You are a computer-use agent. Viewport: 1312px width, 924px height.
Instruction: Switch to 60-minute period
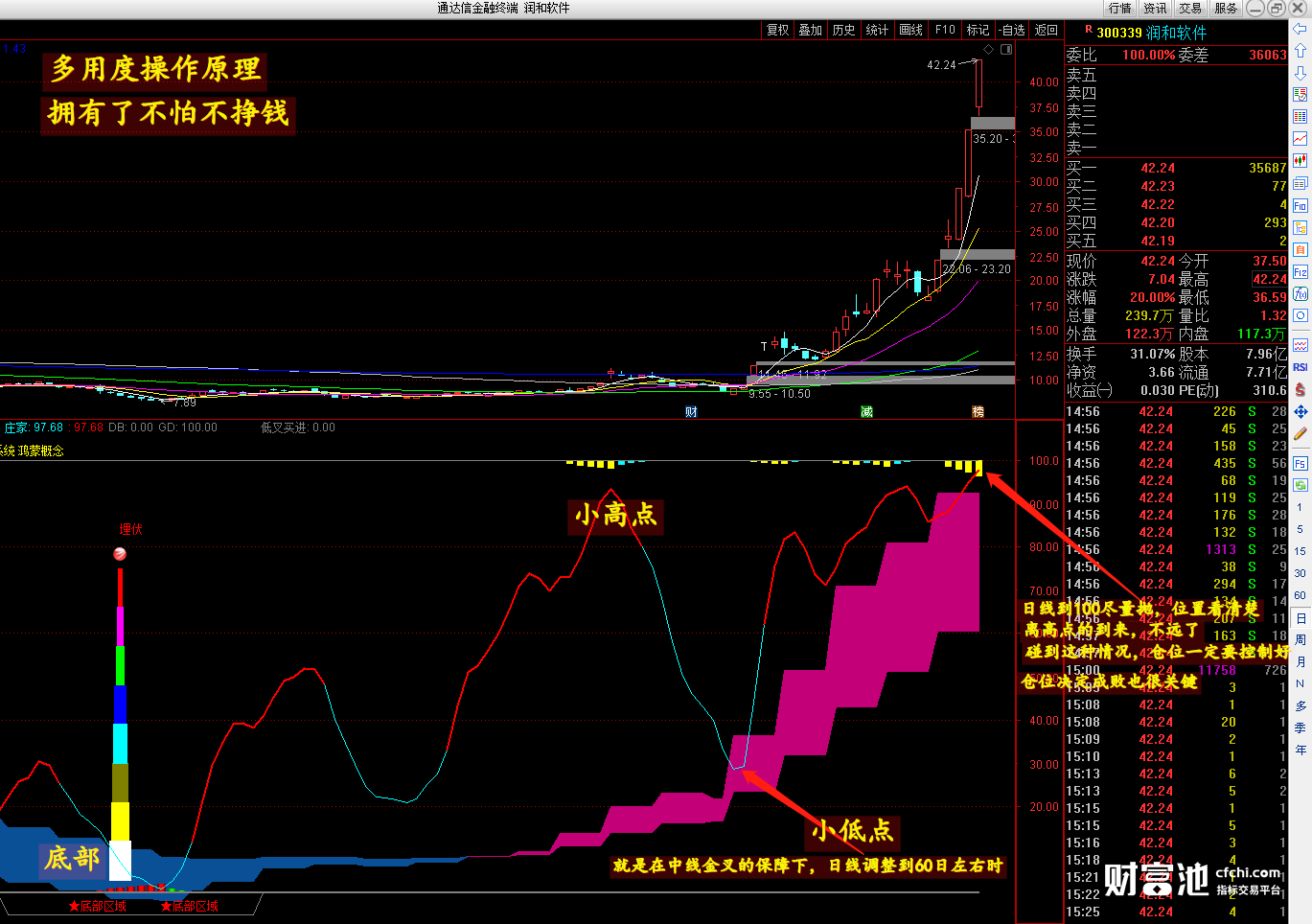pos(1300,595)
